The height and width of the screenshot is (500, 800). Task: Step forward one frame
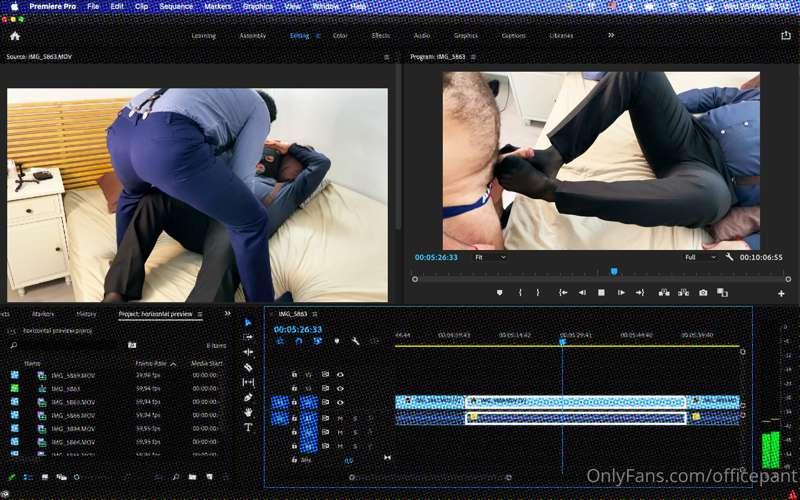tap(621, 293)
